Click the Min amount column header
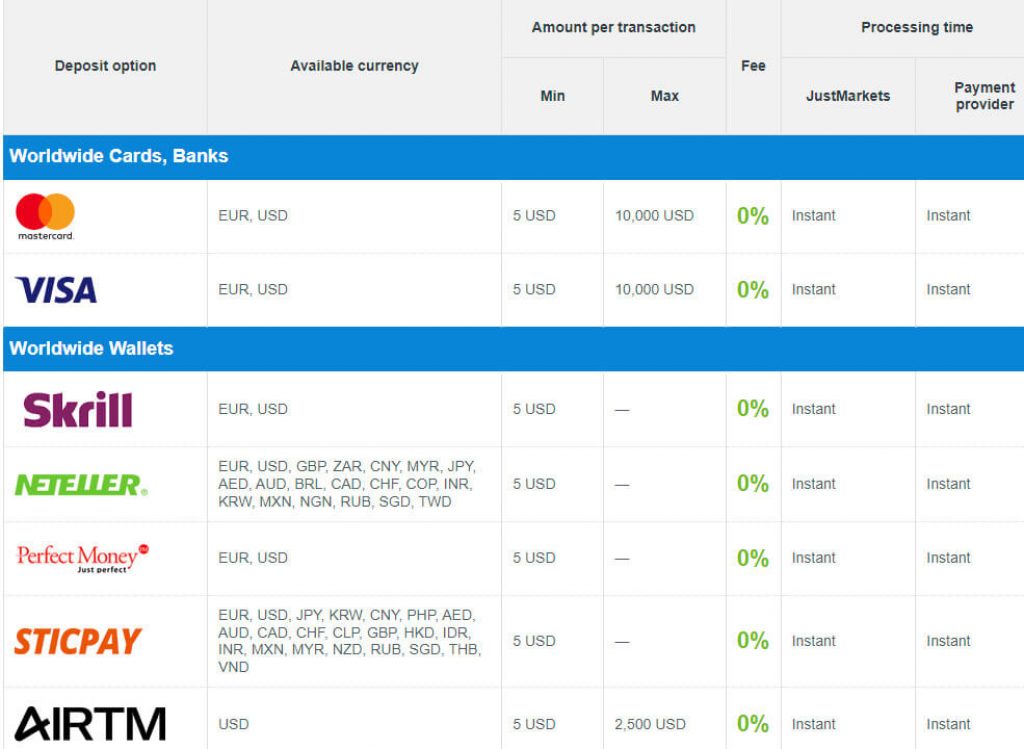This screenshot has width=1024, height=749. 552,96
